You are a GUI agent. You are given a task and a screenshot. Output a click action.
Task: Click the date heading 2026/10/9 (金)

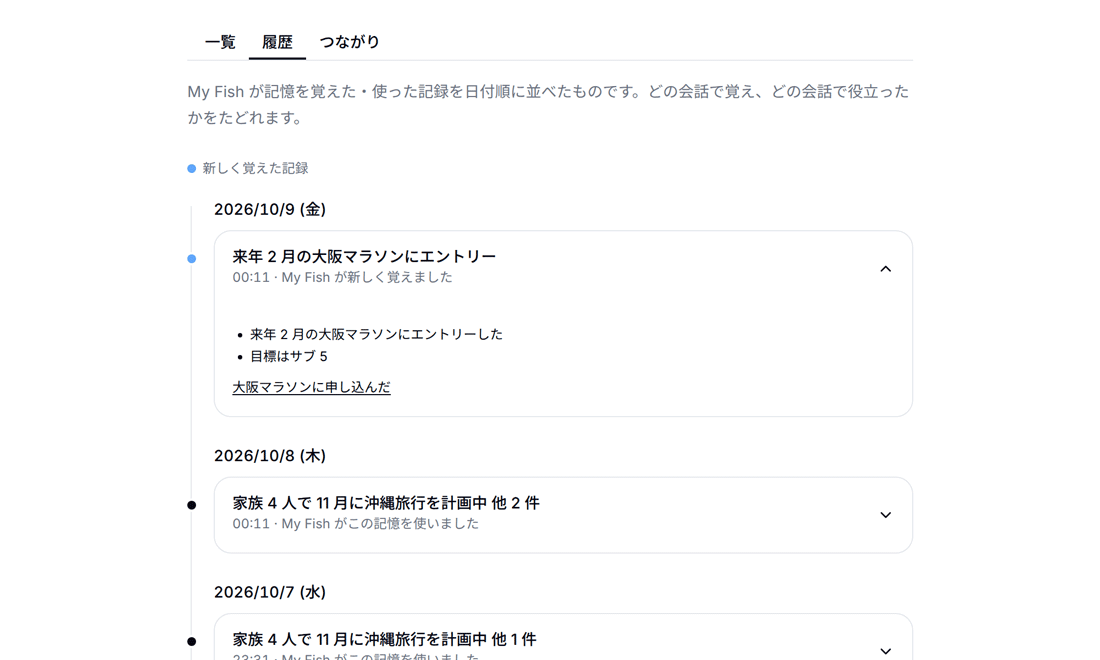pyautogui.click(x=270, y=209)
